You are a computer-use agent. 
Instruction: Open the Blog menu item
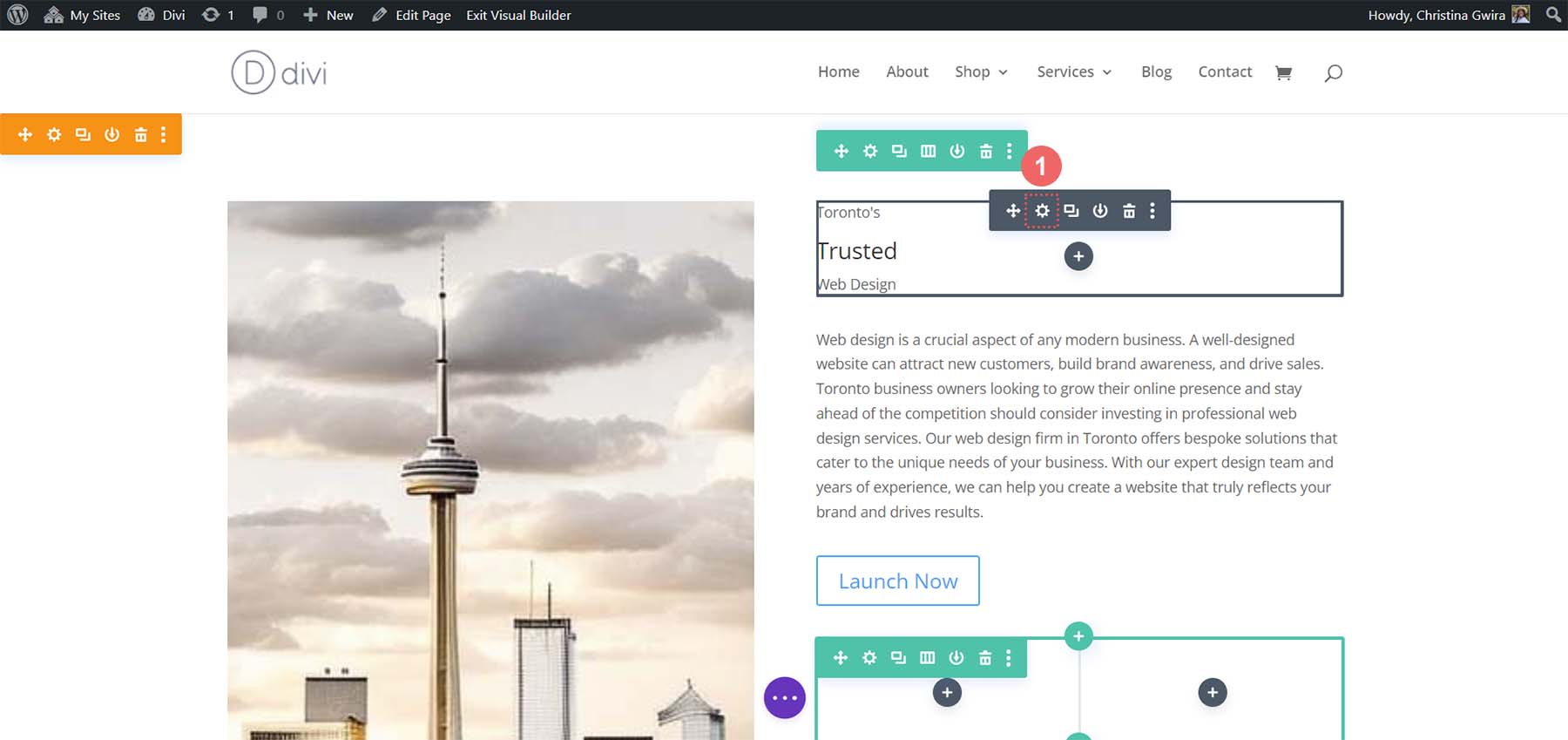pyautogui.click(x=1156, y=71)
